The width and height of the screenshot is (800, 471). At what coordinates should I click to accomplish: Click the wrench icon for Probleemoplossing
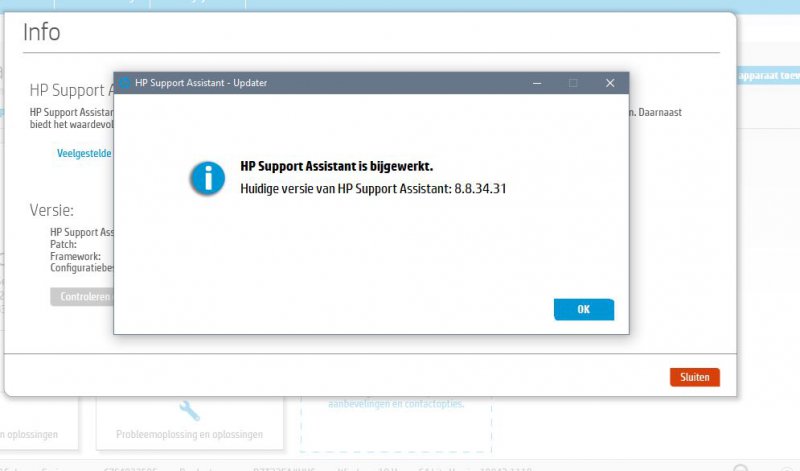point(190,409)
